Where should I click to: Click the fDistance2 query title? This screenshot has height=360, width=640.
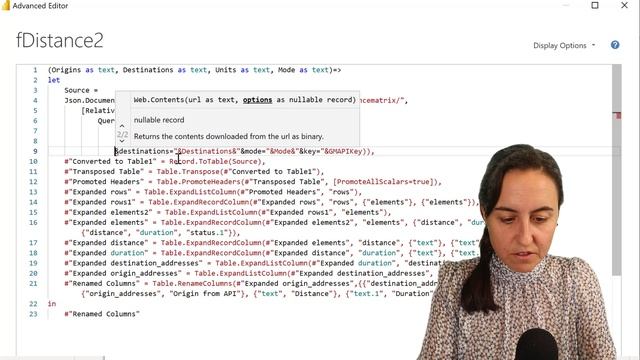[60, 40]
